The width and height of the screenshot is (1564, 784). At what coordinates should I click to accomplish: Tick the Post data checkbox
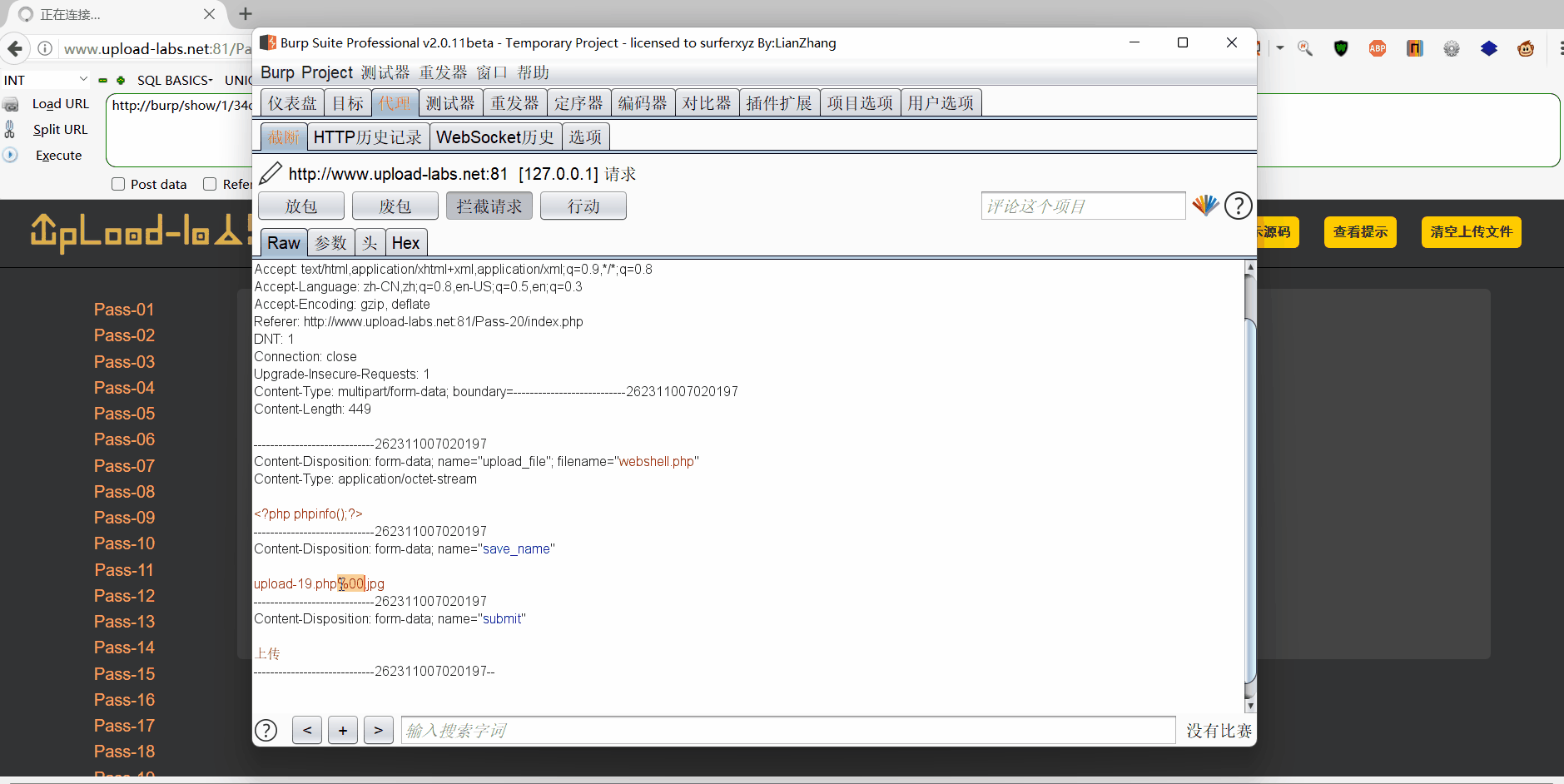[118, 184]
